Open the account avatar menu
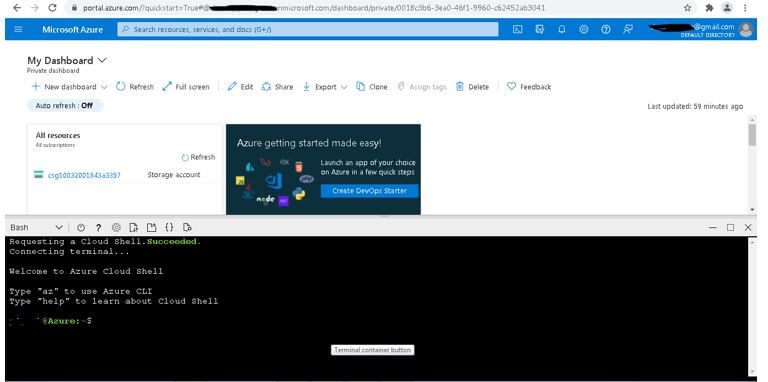768x382 pixels. click(x=746, y=29)
